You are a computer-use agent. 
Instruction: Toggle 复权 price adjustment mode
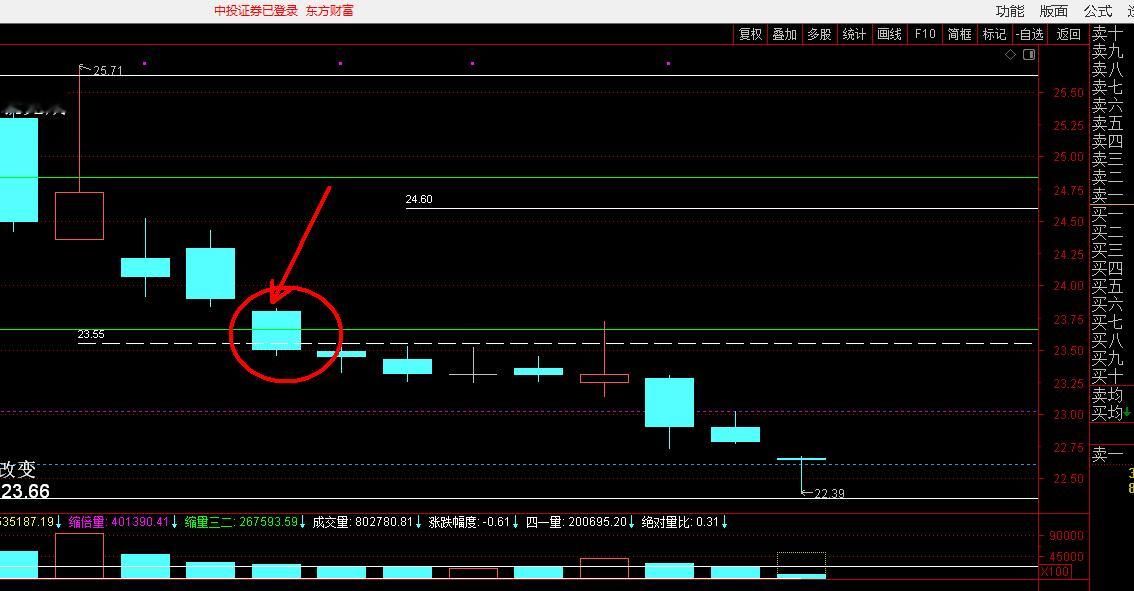click(750, 33)
